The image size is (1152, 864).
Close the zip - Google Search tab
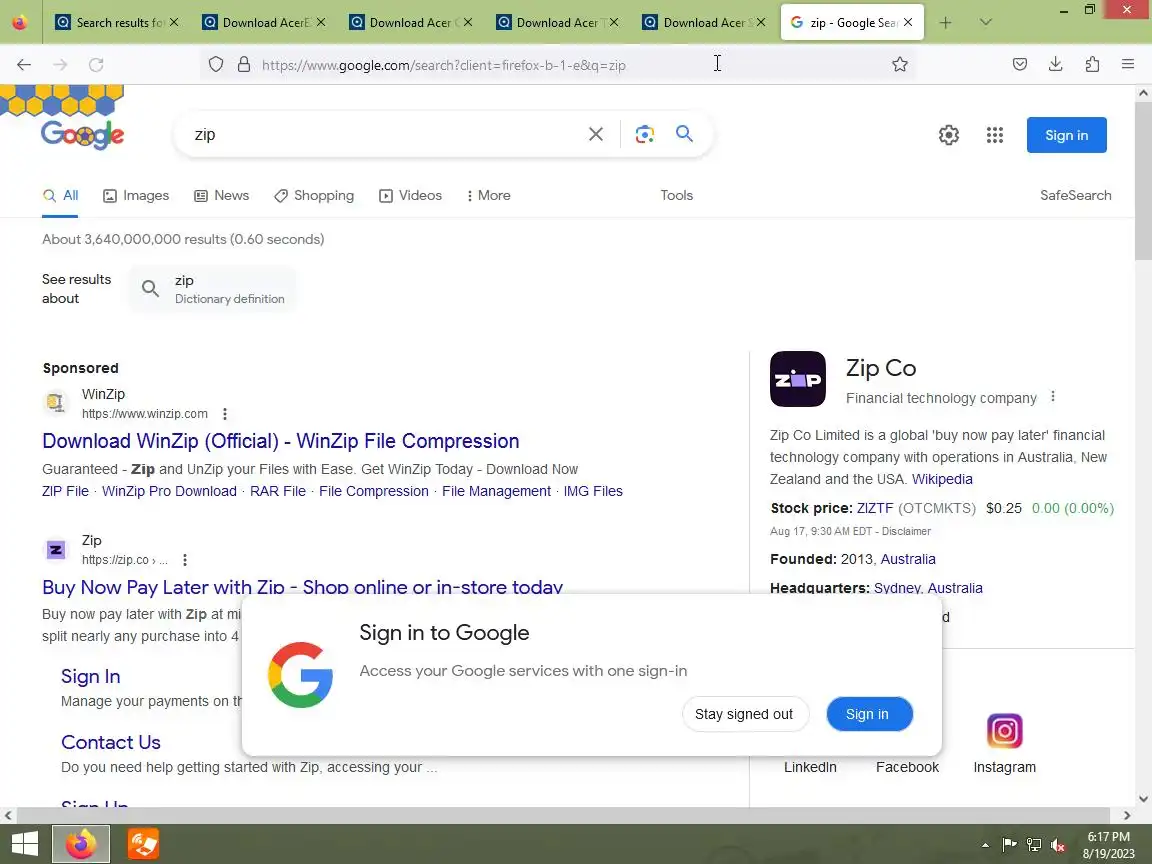point(908,23)
